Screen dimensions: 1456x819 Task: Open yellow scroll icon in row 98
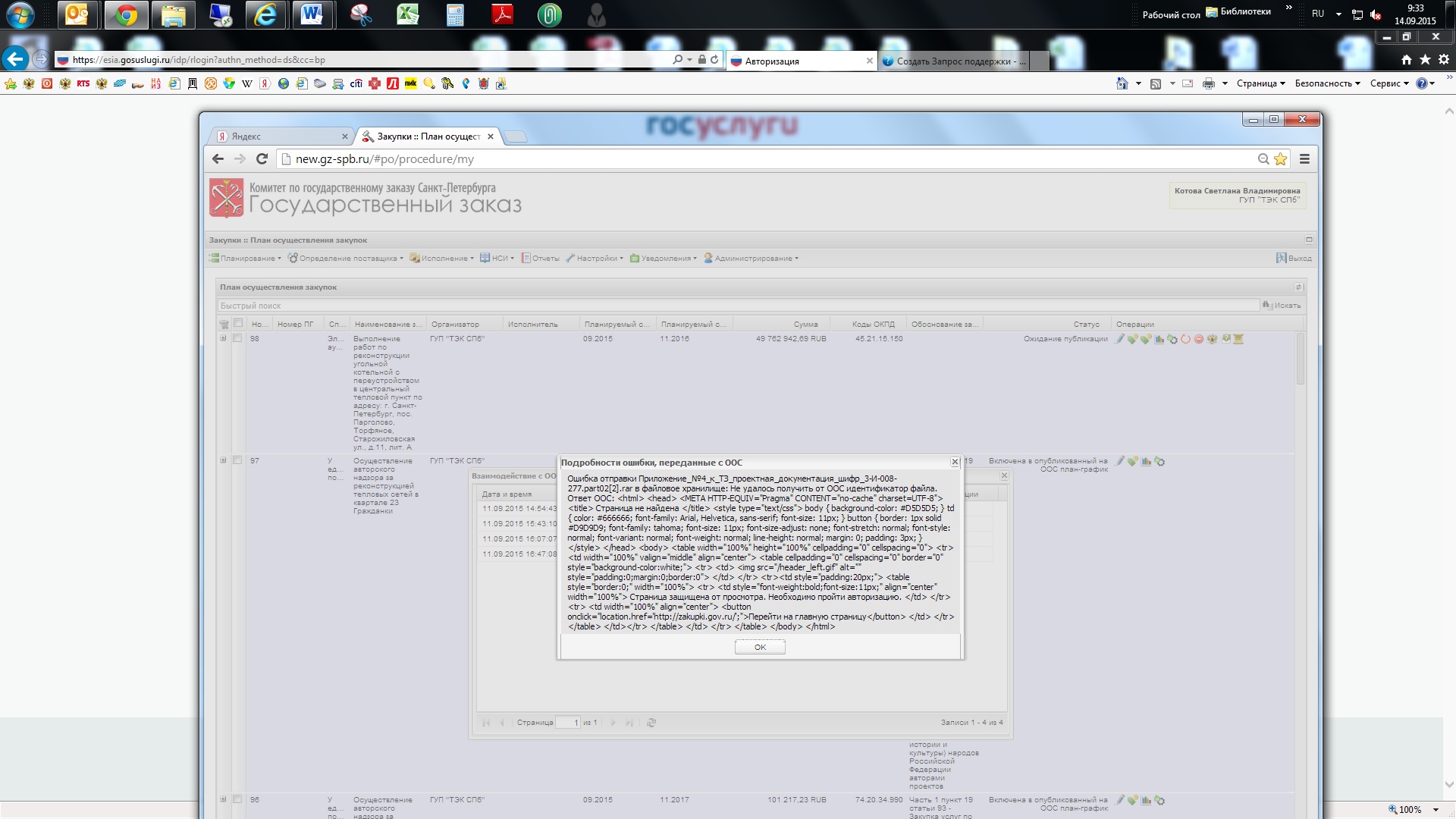(1238, 339)
